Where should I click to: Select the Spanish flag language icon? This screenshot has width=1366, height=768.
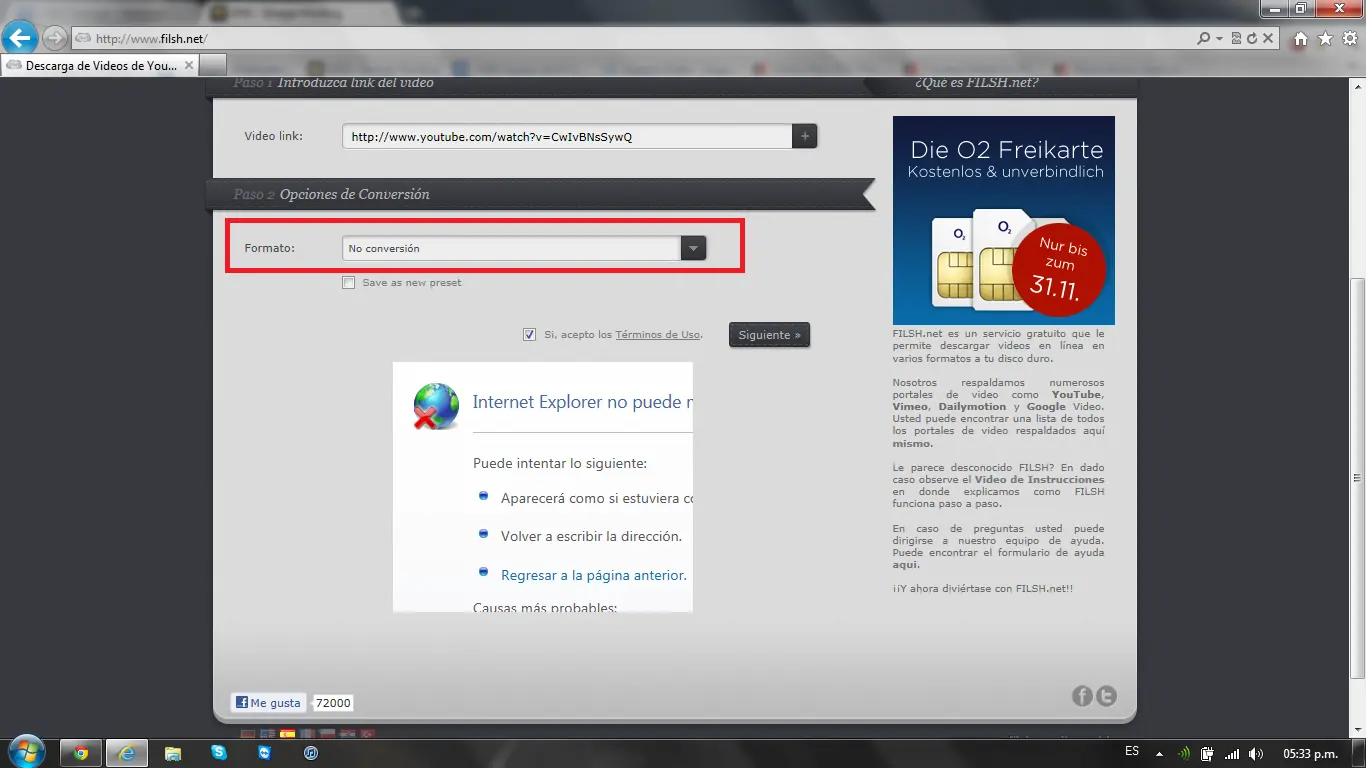coord(288,734)
